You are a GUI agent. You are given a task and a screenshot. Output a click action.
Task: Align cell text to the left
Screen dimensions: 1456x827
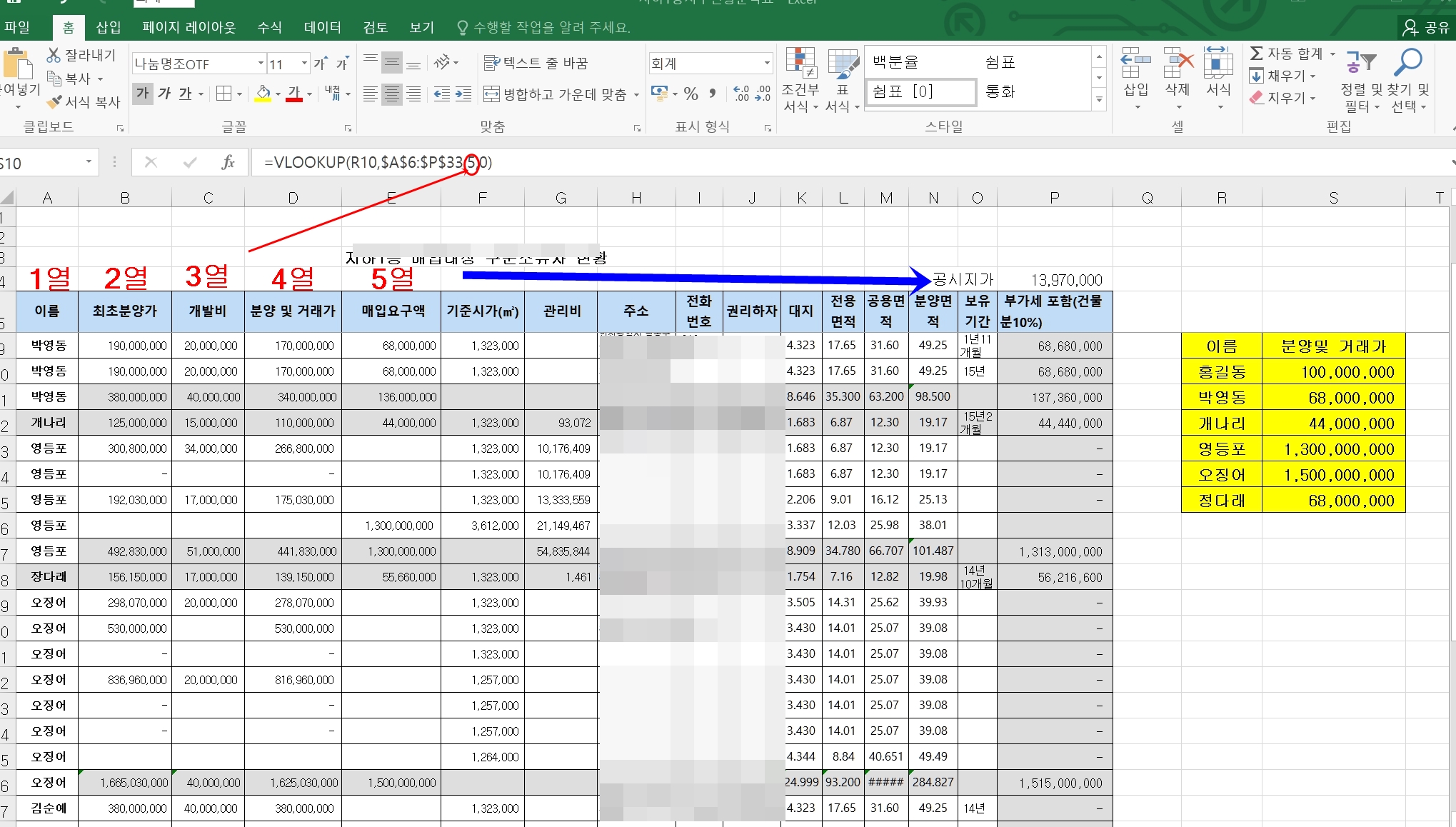(371, 94)
